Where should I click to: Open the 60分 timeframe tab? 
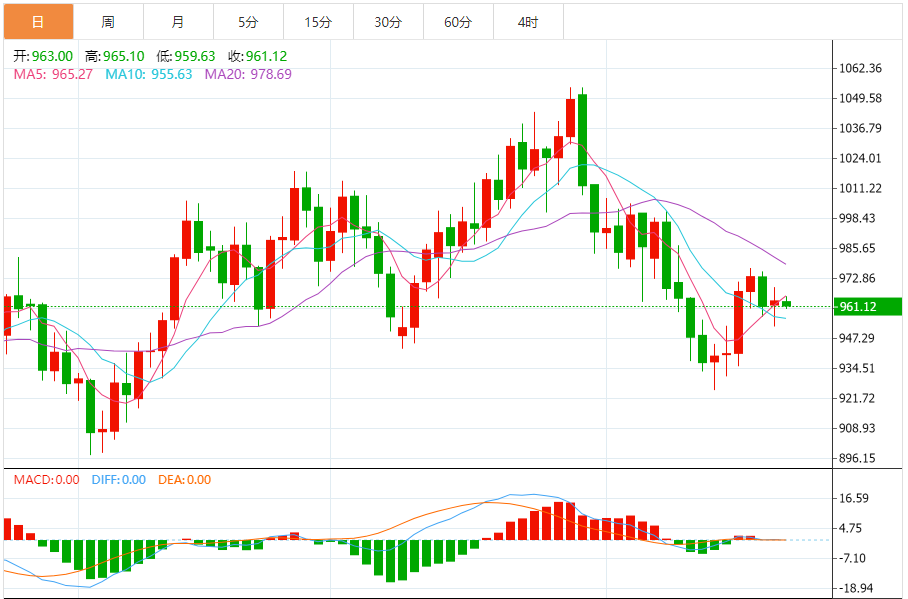pos(459,22)
